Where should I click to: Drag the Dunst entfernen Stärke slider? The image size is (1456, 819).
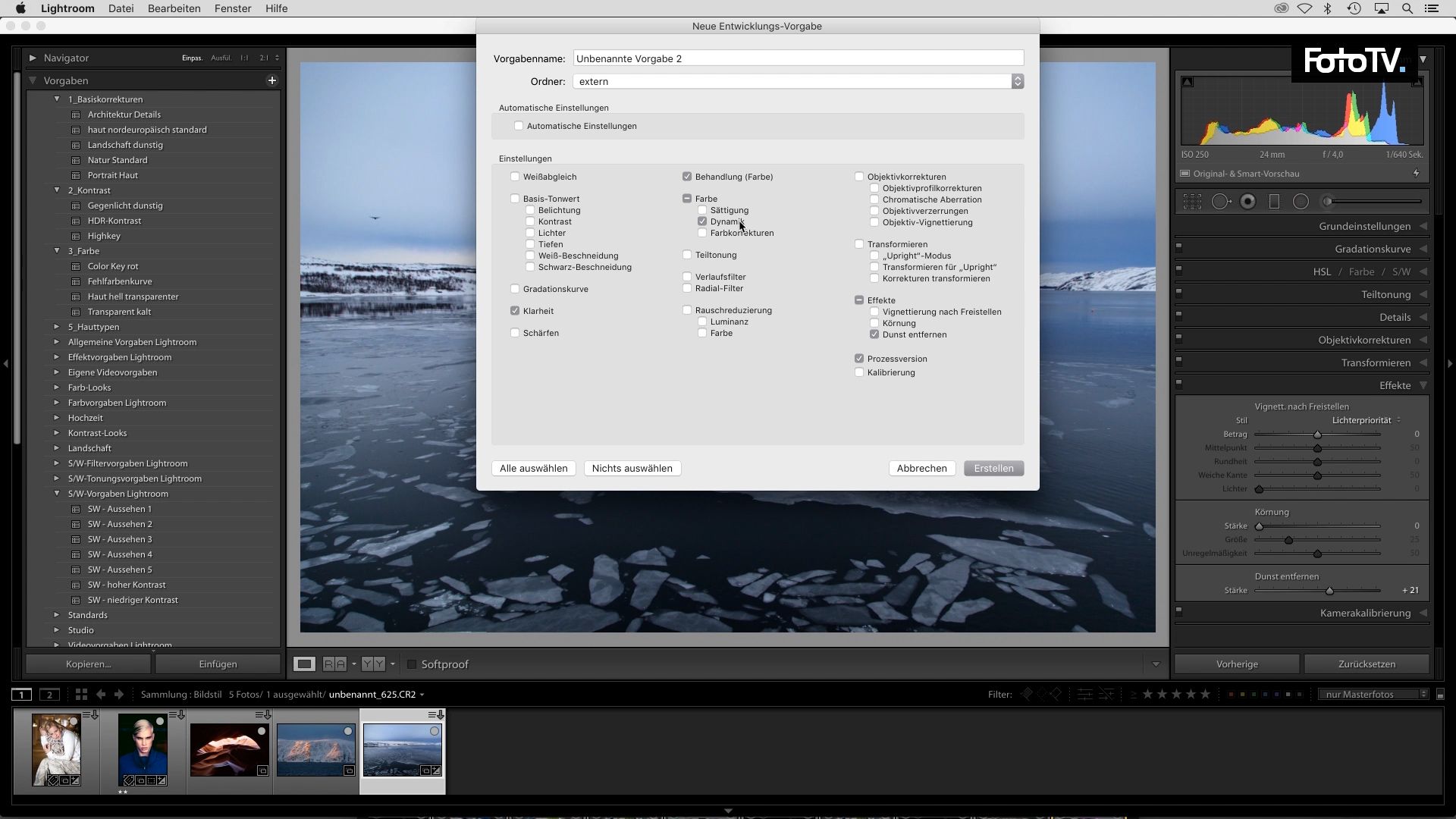pos(1330,590)
